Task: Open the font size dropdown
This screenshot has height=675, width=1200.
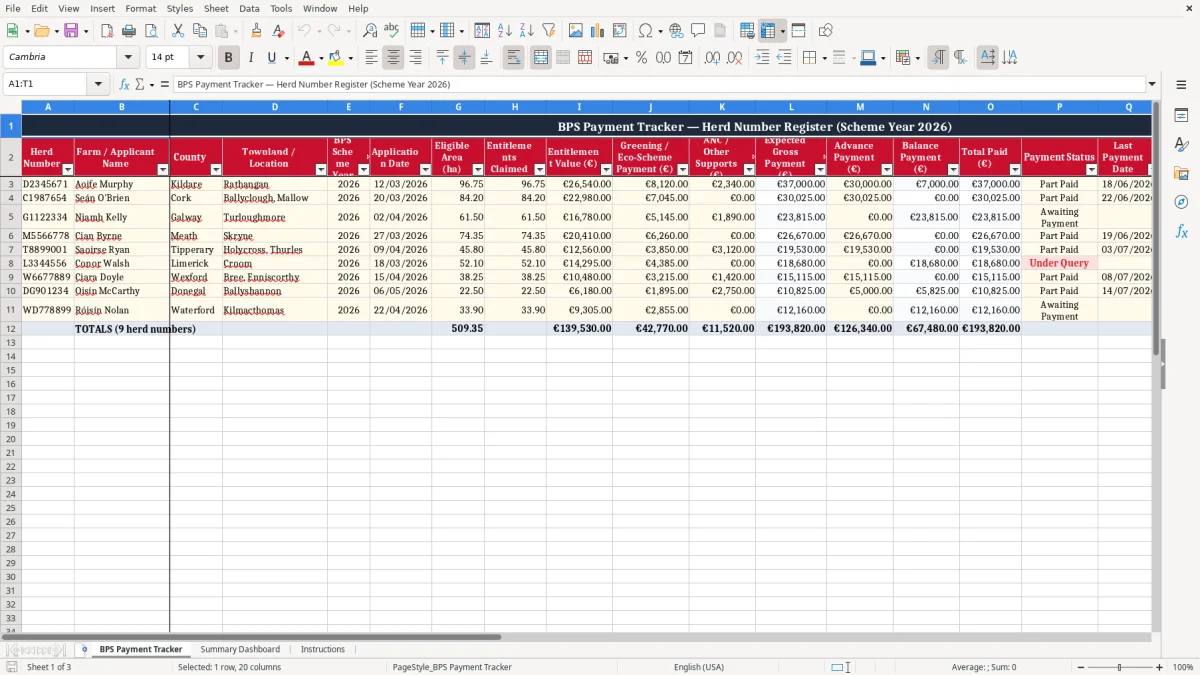Action: coord(201,58)
